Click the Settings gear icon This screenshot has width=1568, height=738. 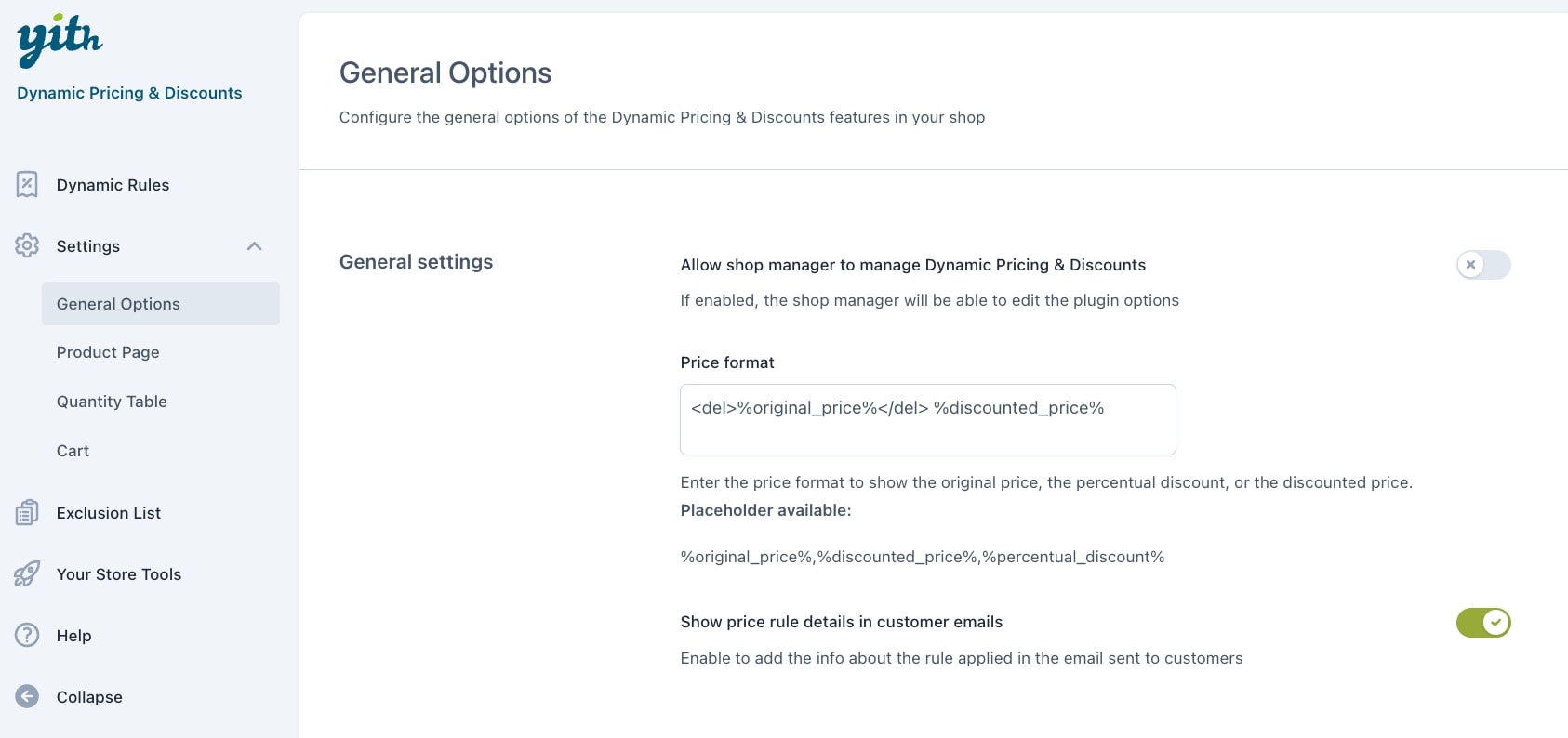27,245
